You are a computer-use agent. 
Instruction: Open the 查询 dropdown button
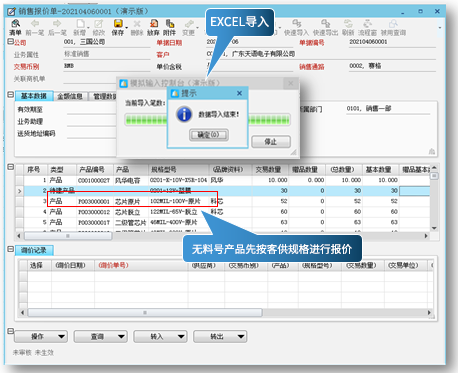tap(100, 337)
